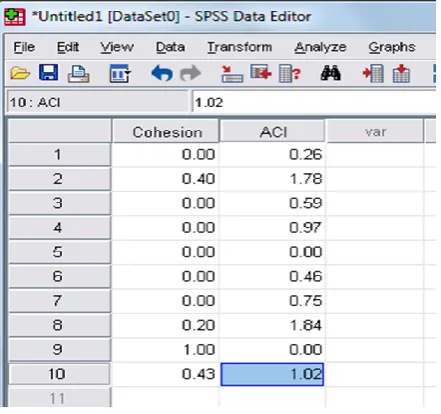Click the Insert Variable toolbar icon
The width and height of the screenshot is (441, 414).
click(401, 73)
